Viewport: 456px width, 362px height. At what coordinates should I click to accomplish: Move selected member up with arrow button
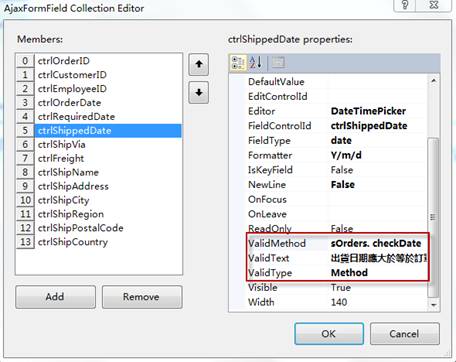tap(199, 64)
